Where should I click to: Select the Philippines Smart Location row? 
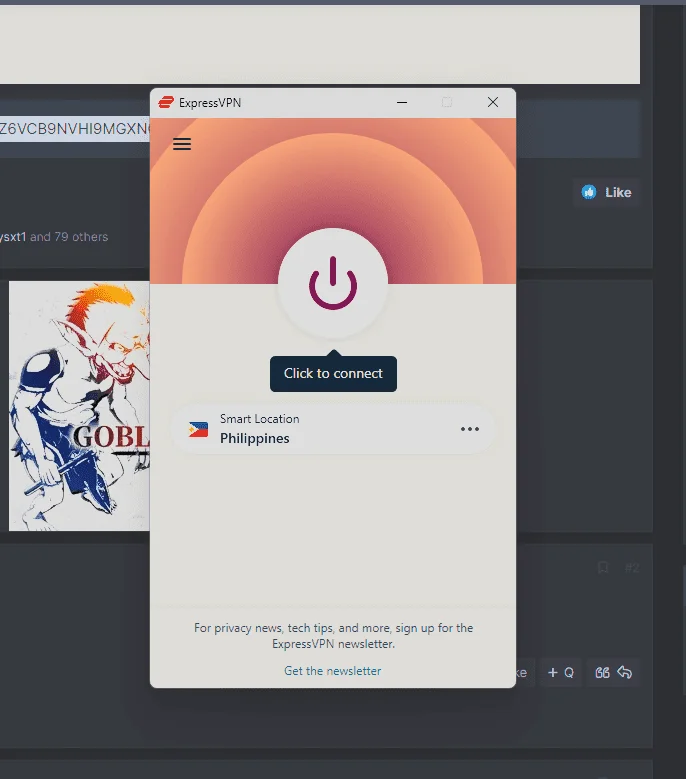(x=333, y=429)
